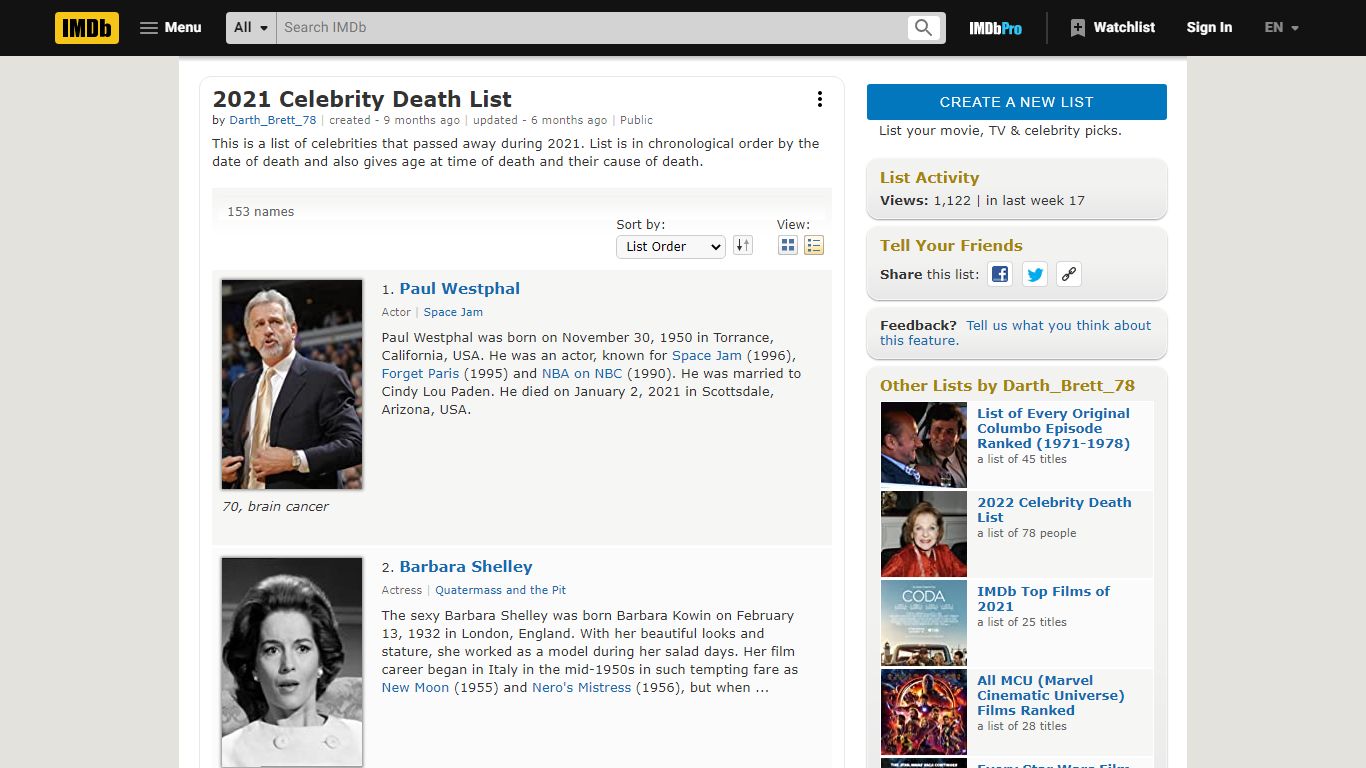
Task: Click Paul Westphal's photo
Action: [292, 384]
